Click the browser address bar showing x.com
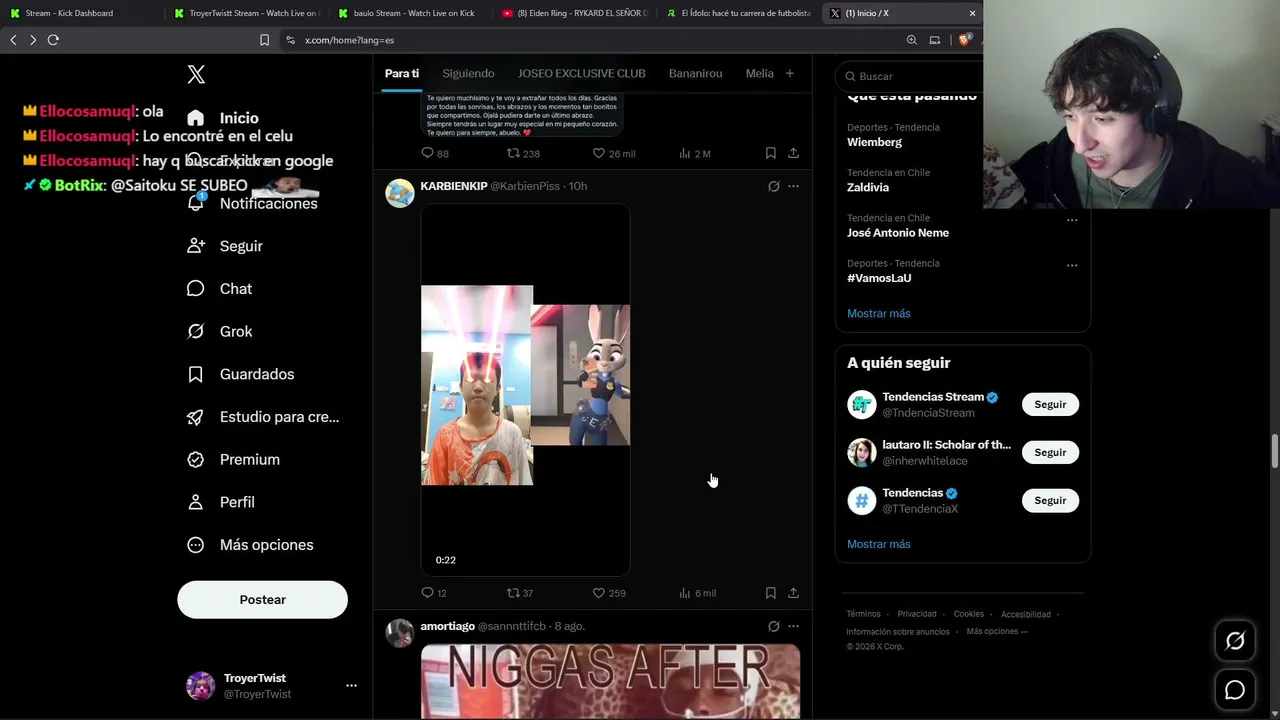This screenshot has width=1280, height=720. pyautogui.click(x=590, y=40)
